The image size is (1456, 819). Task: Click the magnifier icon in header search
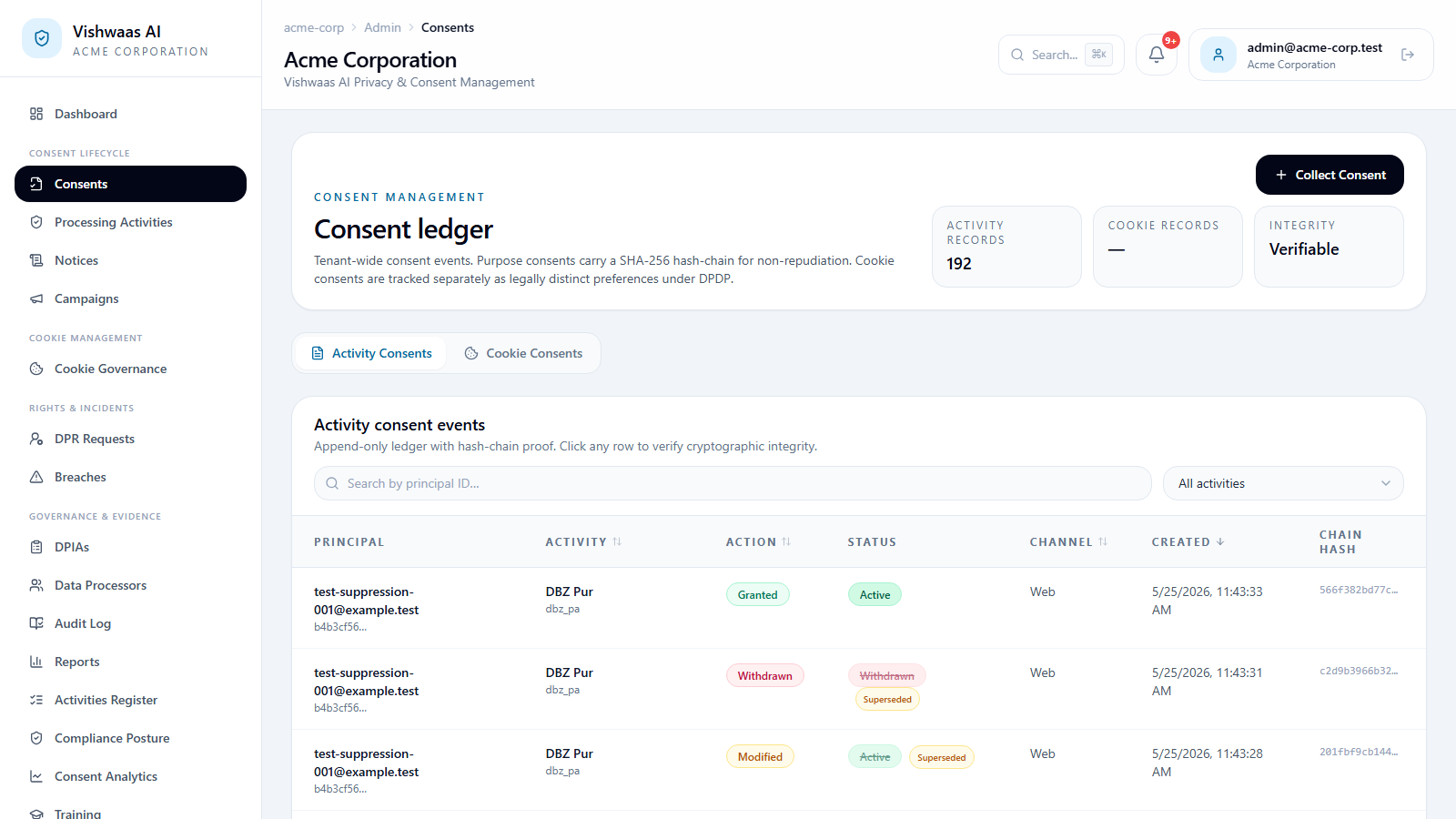point(1017,55)
